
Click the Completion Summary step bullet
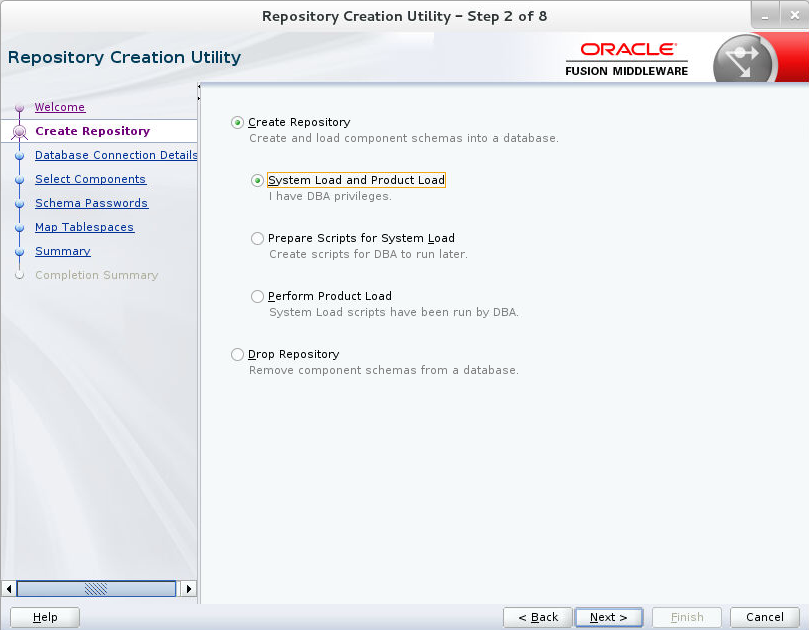(x=20, y=275)
